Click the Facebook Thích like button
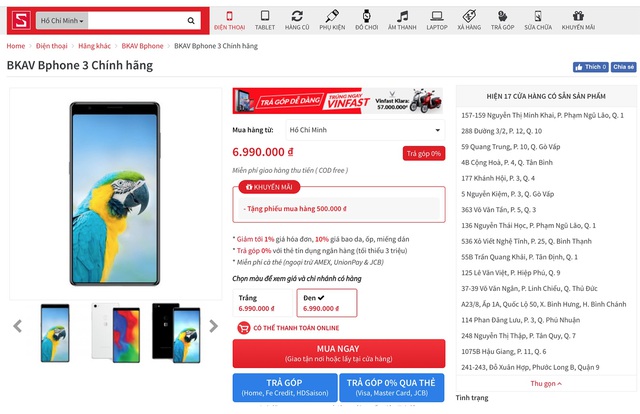640x414 pixels. [x=590, y=67]
